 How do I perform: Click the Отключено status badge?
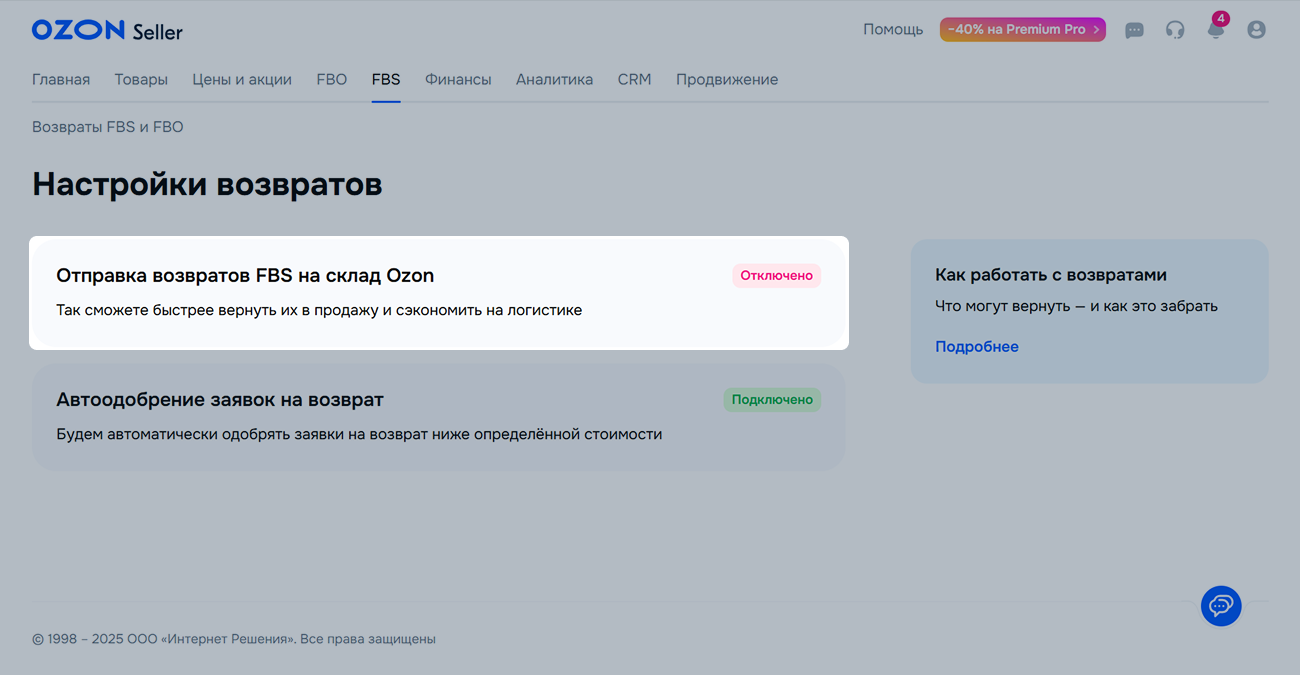click(776, 276)
